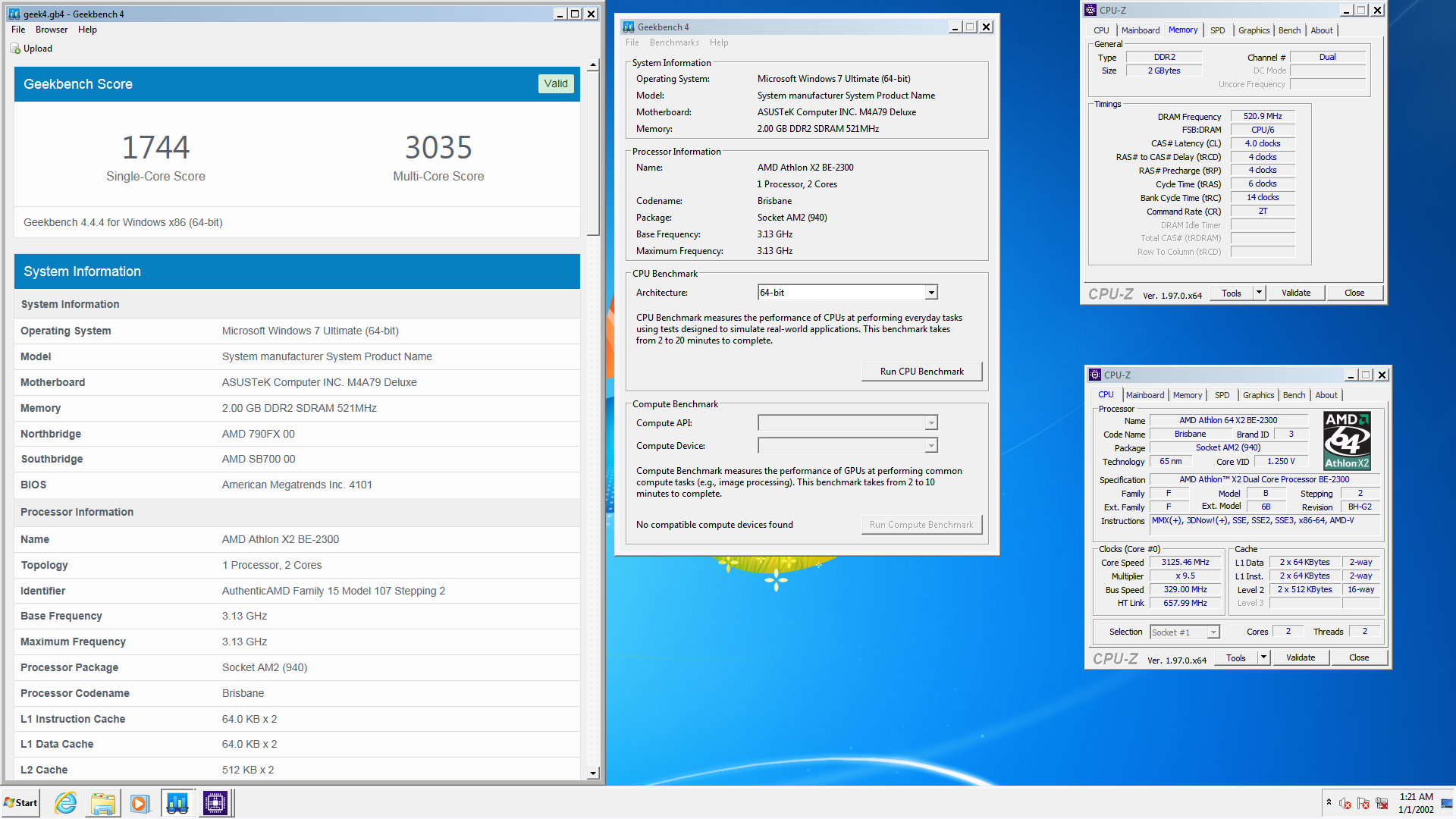
Task: Click the Run Compute Benchmark button
Action: 921,525
